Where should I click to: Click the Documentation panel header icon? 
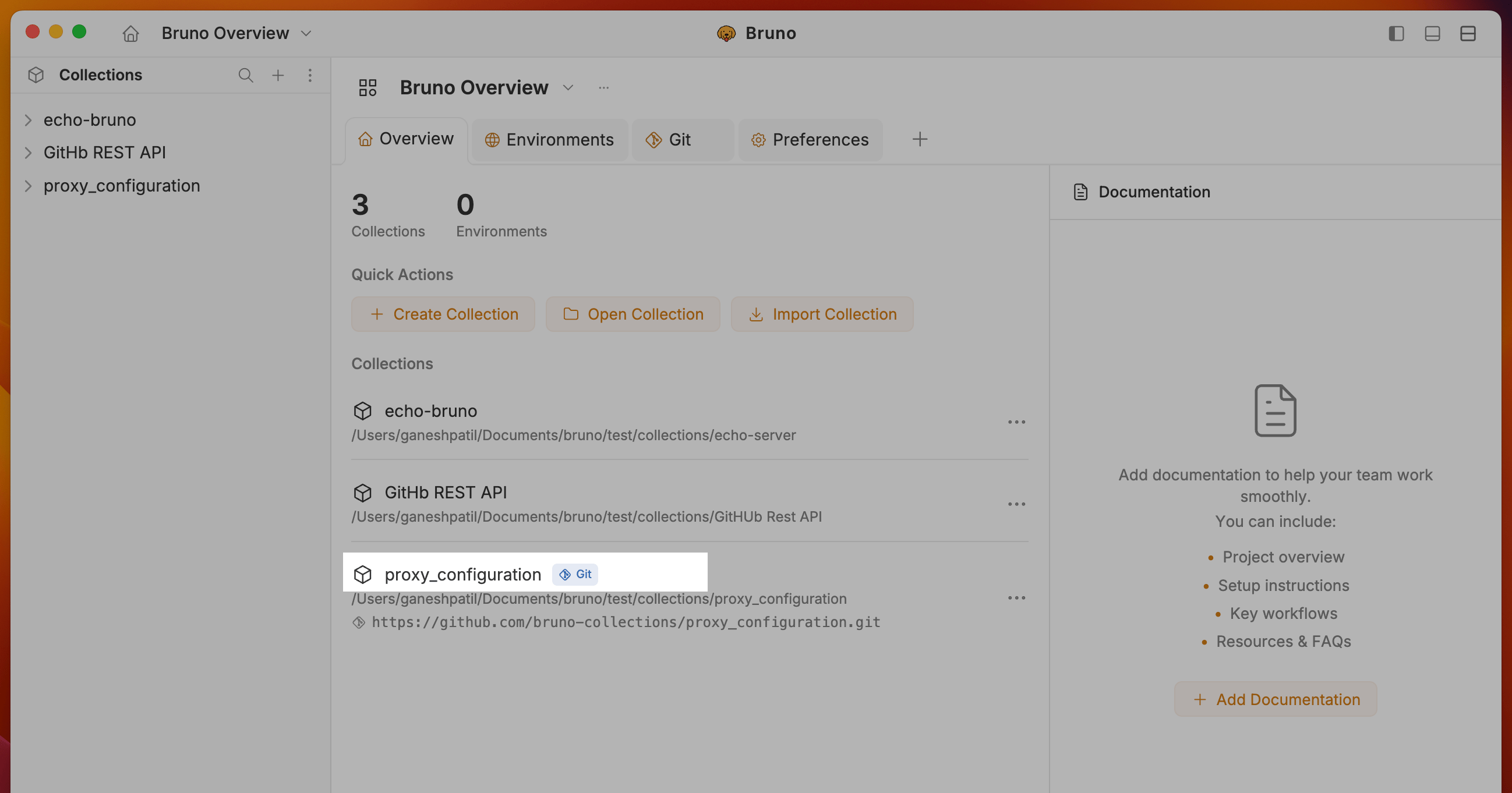1080,192
